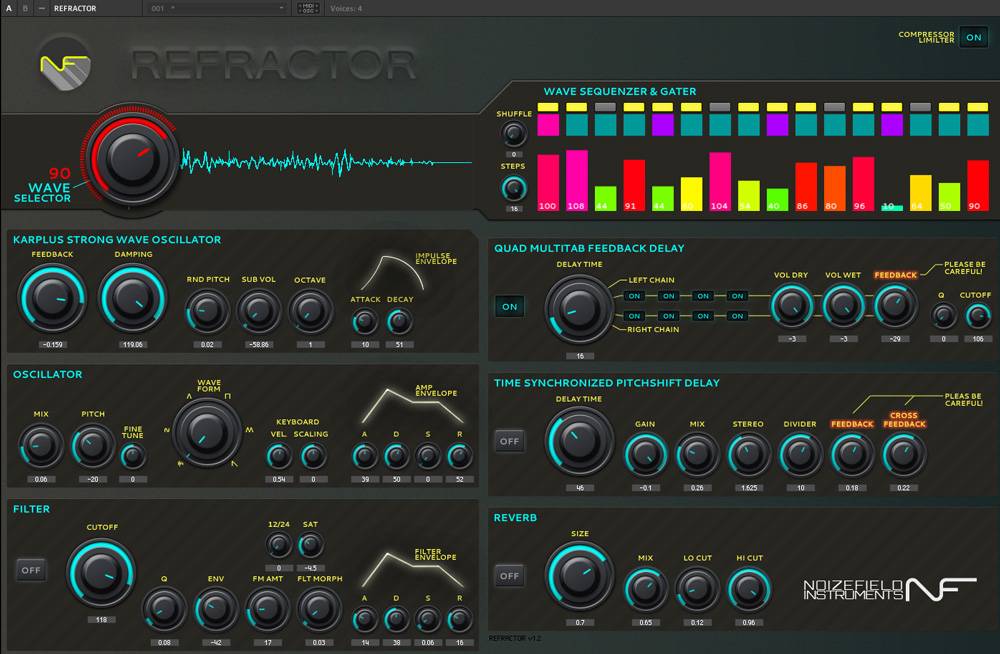Click the Voices: 4 setting
This screenshot has width=1000, height=654.
(x=346, y=8)
